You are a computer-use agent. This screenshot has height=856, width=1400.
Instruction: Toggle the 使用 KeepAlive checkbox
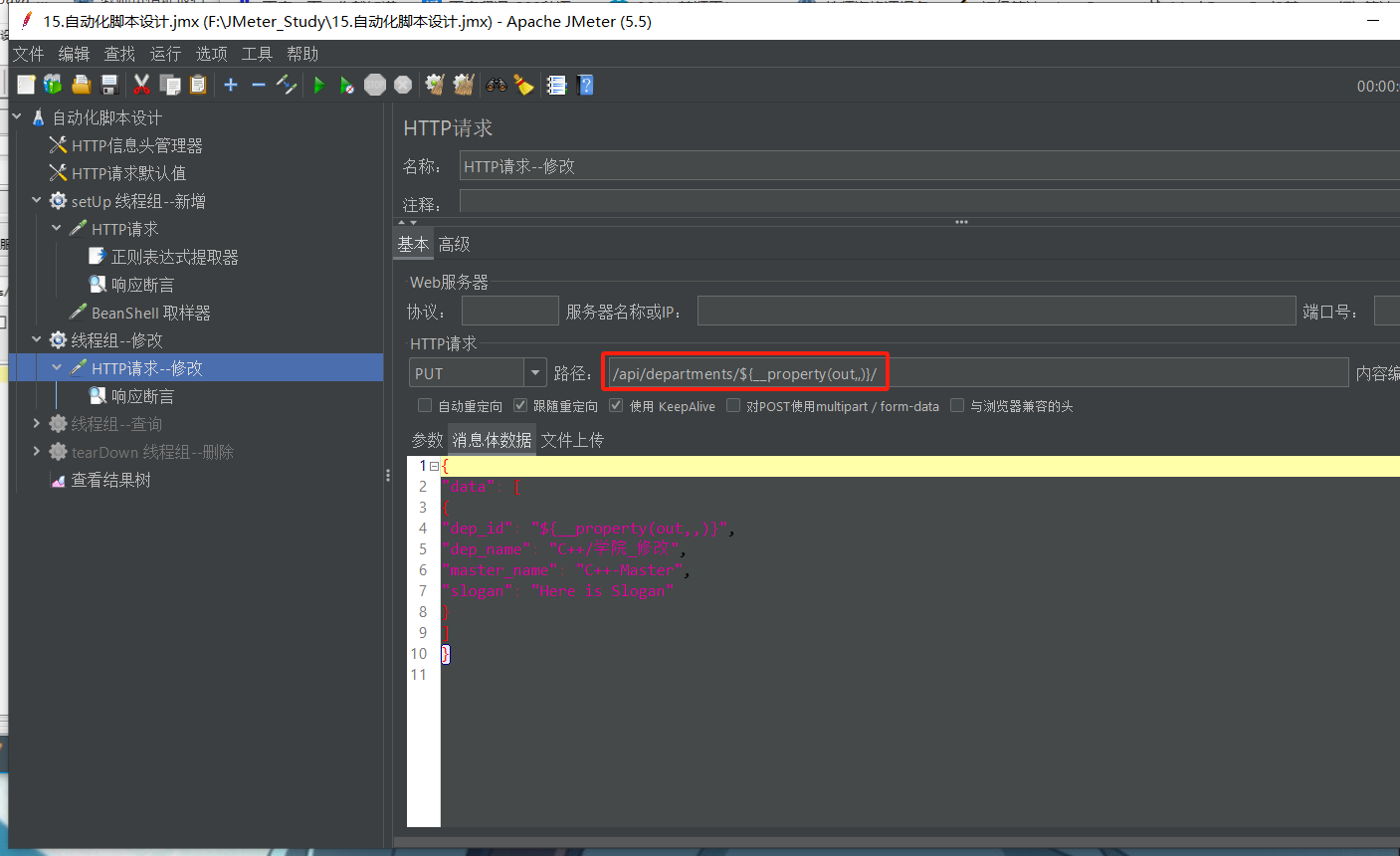pos(616,405)
